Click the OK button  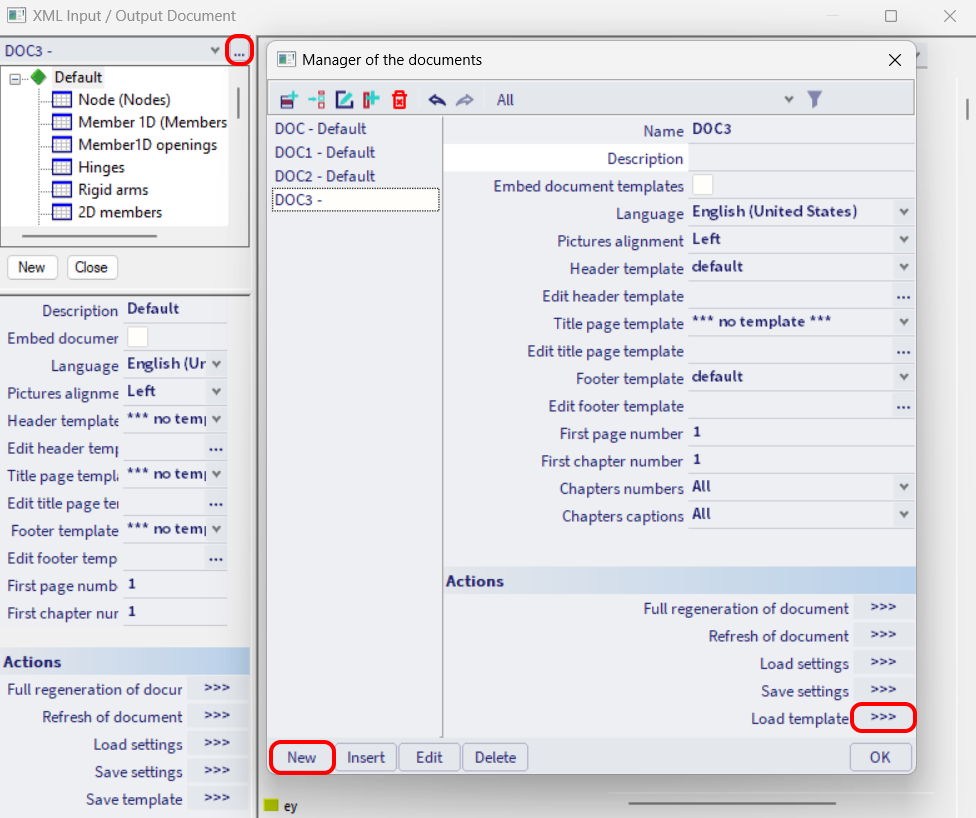(x=880, y=757)
